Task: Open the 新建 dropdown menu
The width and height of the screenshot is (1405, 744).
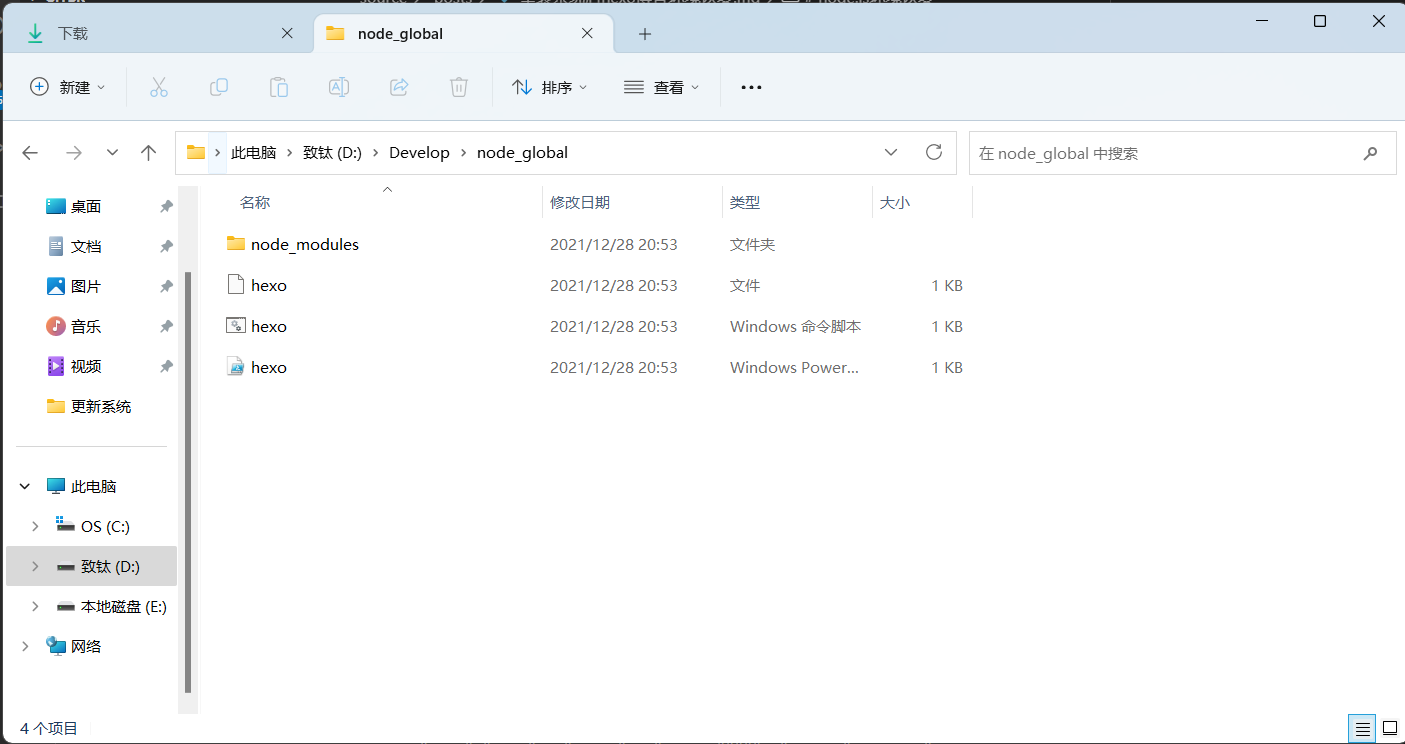Action: (68, 87)
